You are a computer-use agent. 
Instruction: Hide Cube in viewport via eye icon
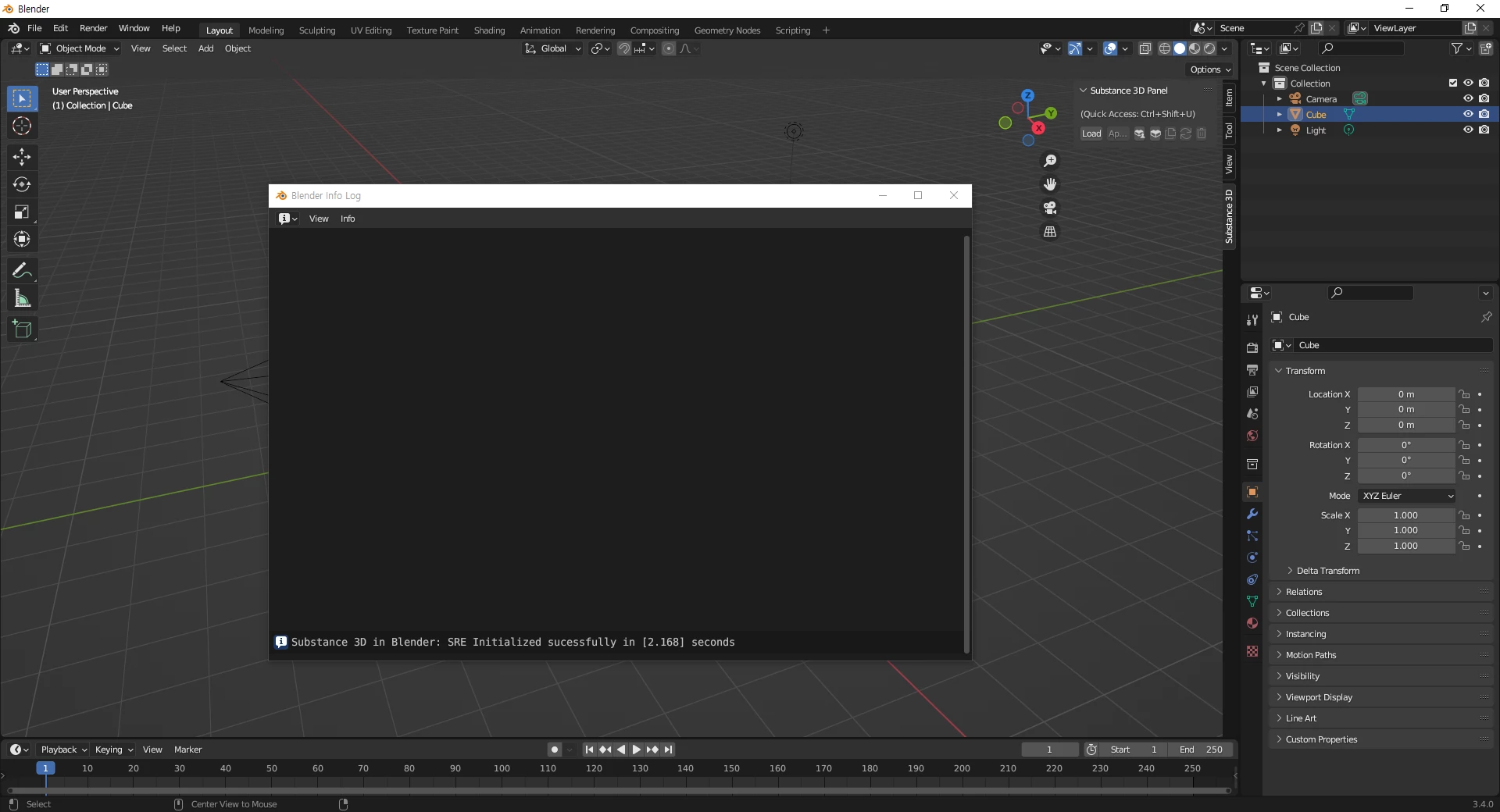pos(1468,114)
